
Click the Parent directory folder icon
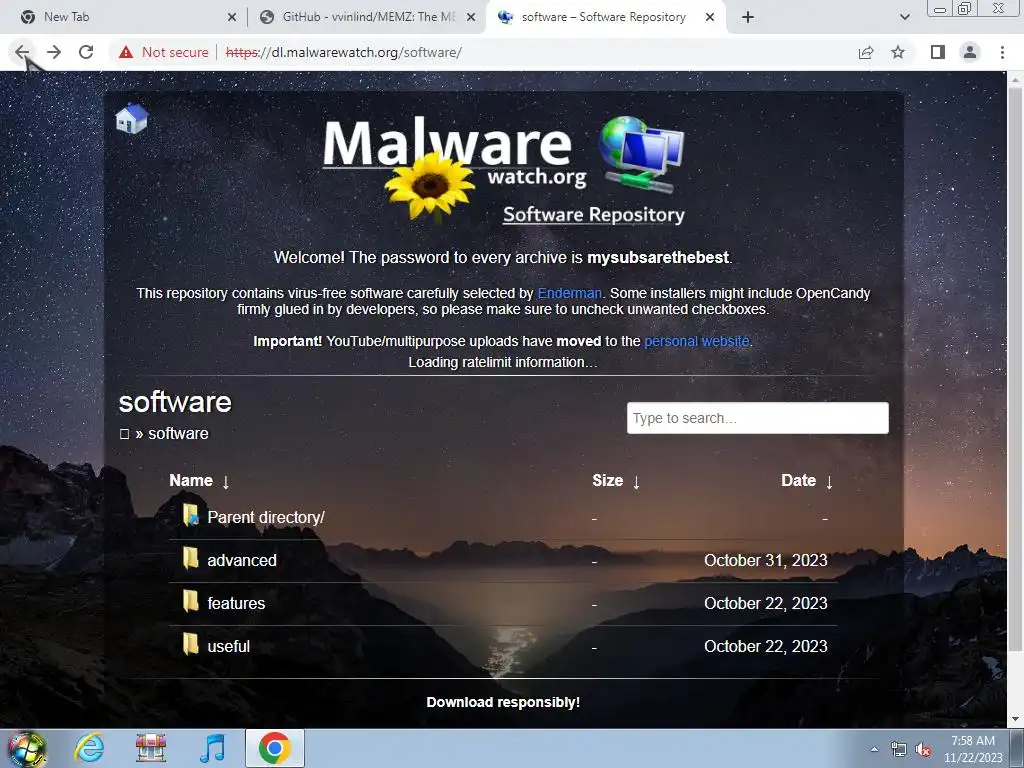coord(190,516)
